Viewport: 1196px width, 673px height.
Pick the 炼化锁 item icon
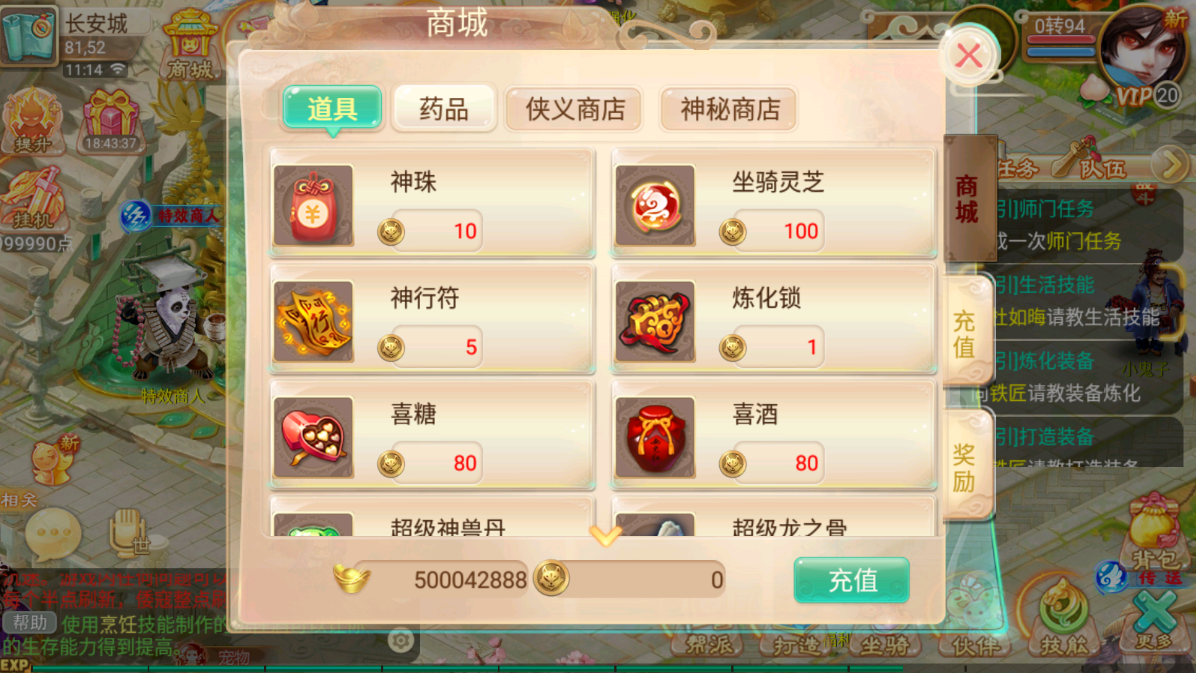tap(655, 321)
